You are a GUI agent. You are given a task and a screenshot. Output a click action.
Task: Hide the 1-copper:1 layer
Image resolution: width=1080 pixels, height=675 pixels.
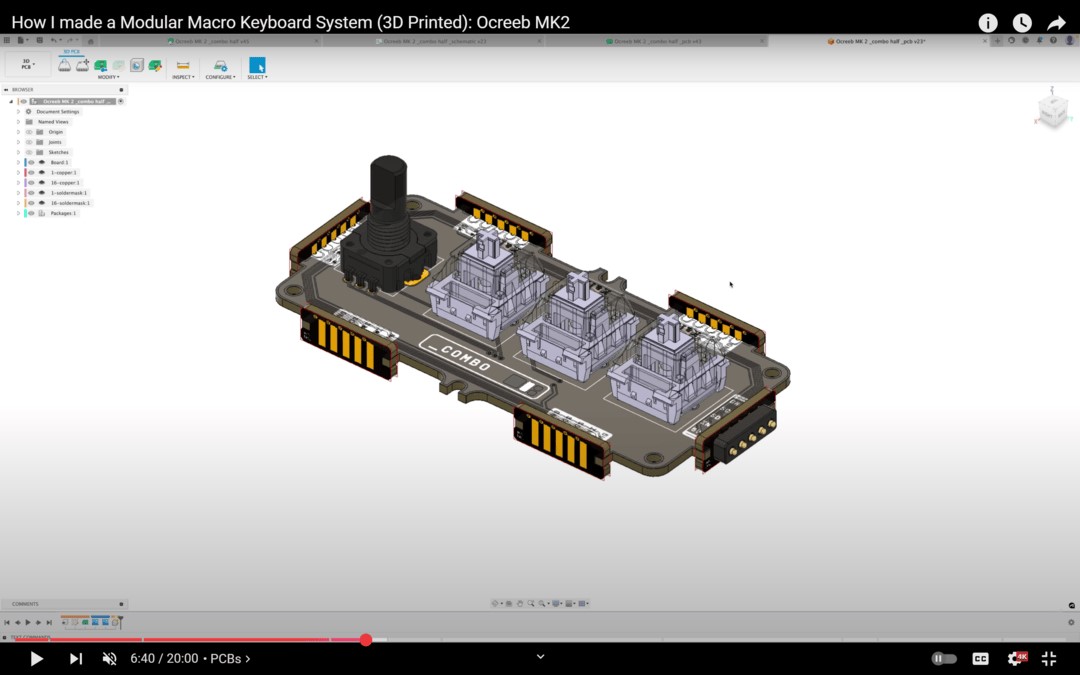[31, 172]
